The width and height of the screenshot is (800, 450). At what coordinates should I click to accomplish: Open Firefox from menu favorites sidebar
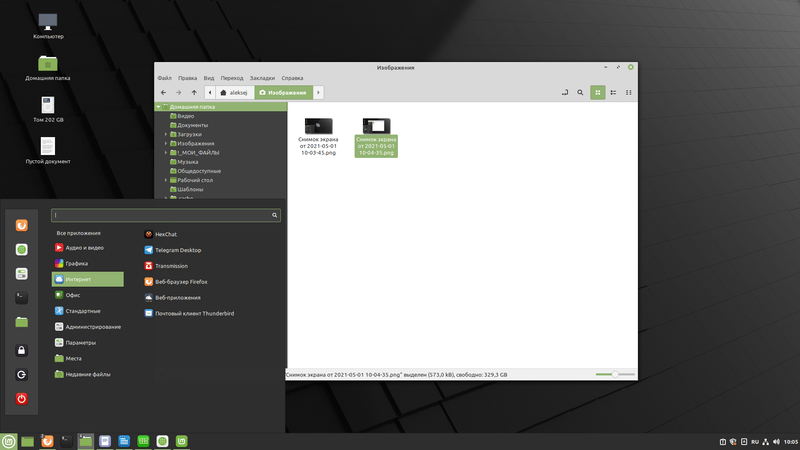tap(21, 225)
